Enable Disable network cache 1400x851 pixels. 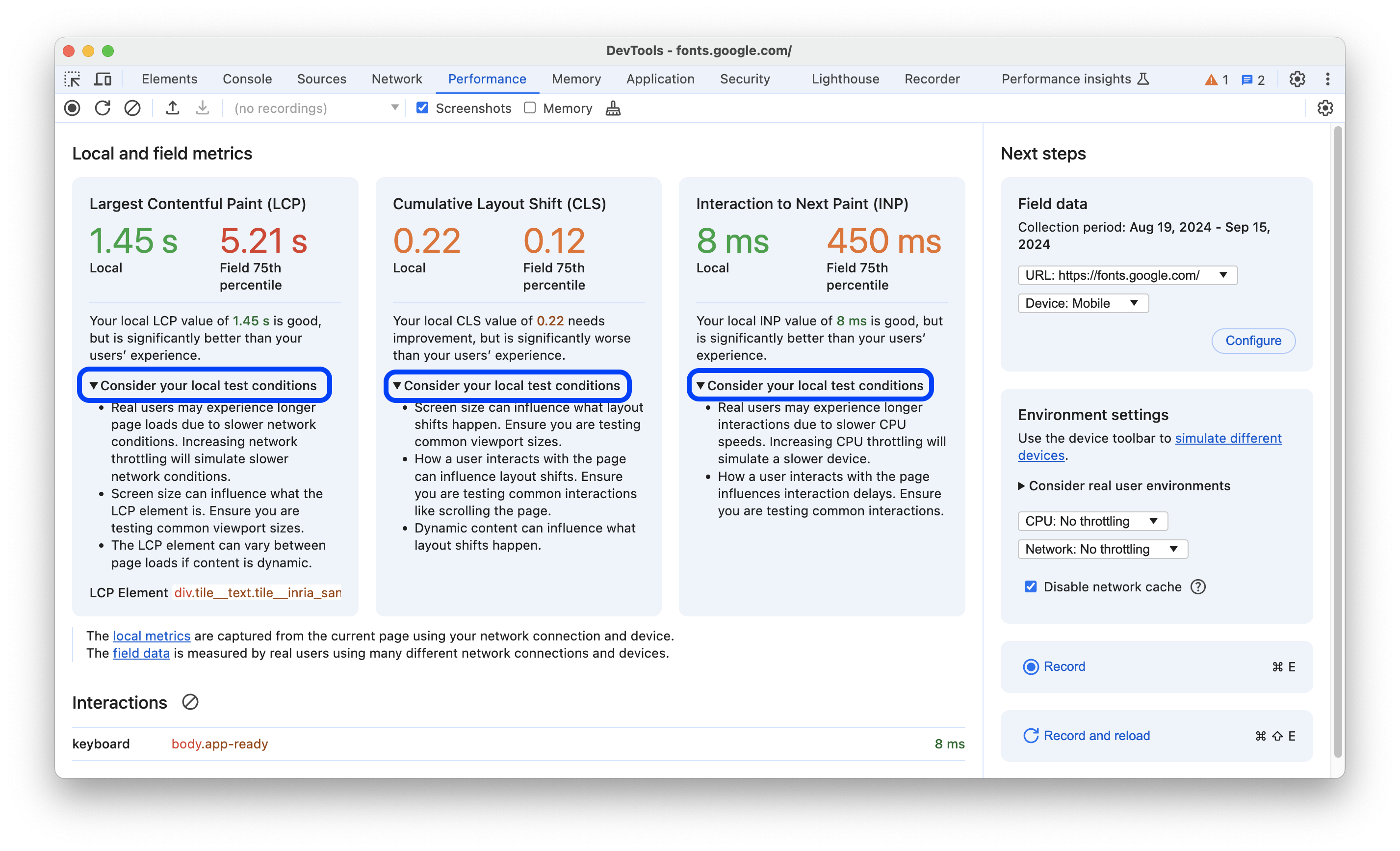pos(1030,587)
